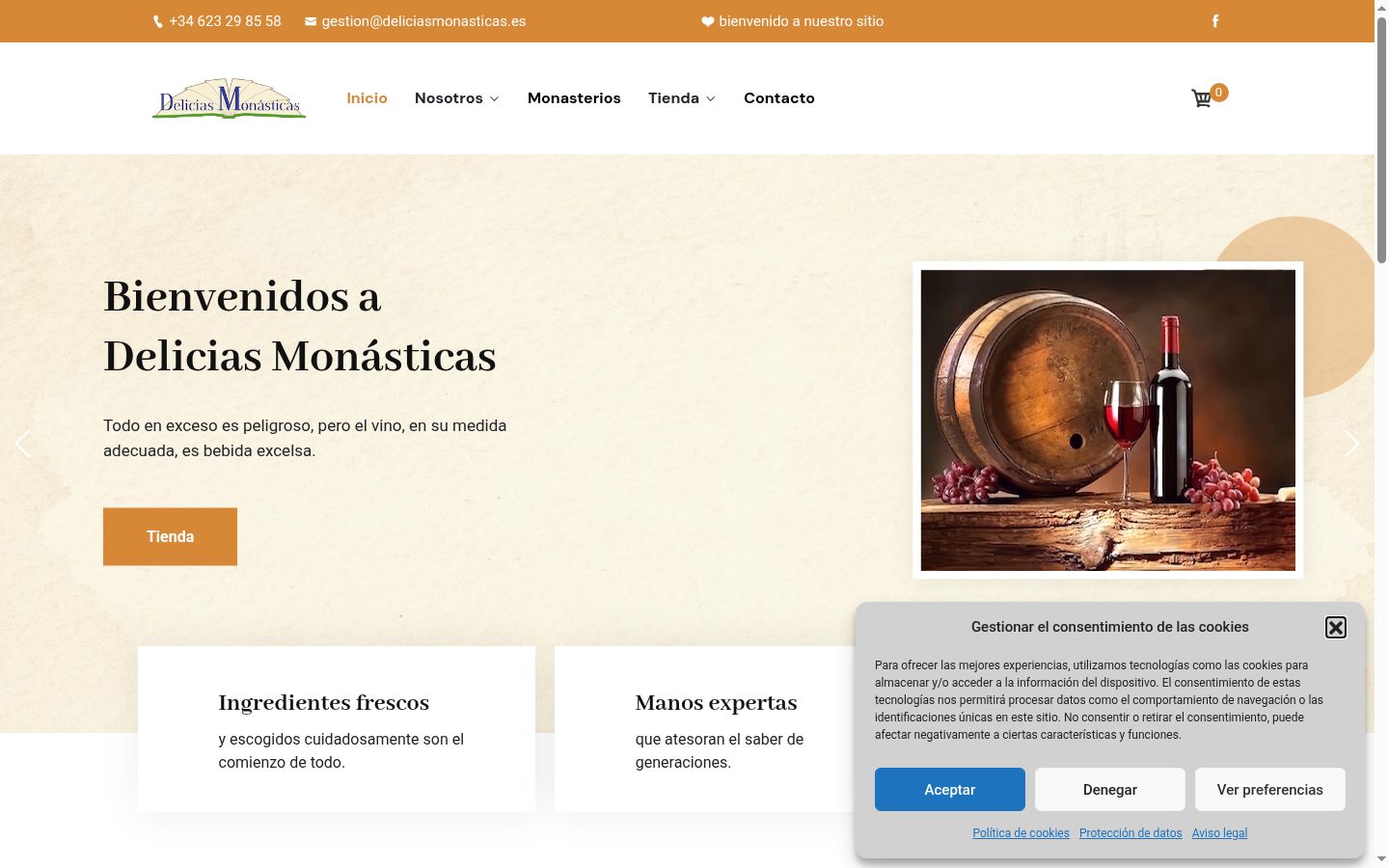Click the wine barrel photo

(1108, 420)
